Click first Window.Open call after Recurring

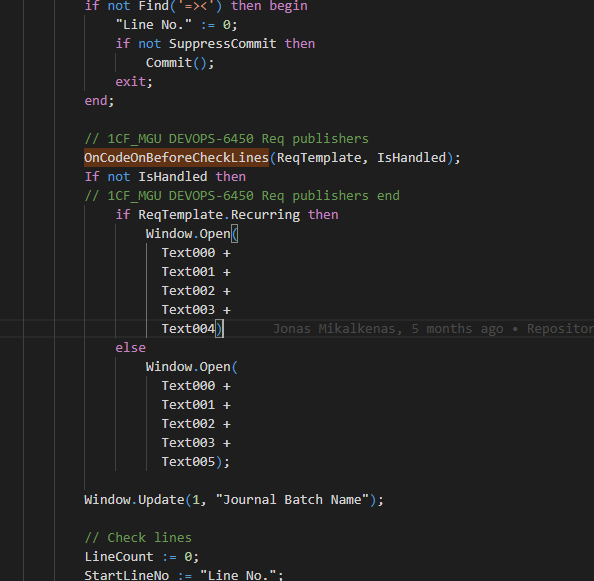tap(192, 234)
